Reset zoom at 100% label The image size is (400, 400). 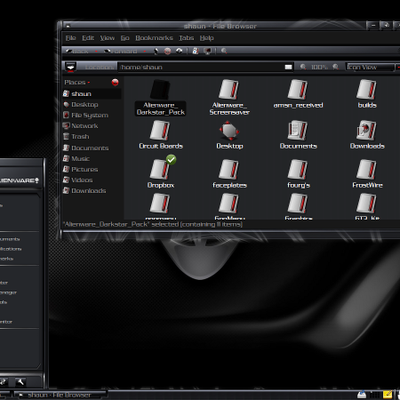pos(319,67)
